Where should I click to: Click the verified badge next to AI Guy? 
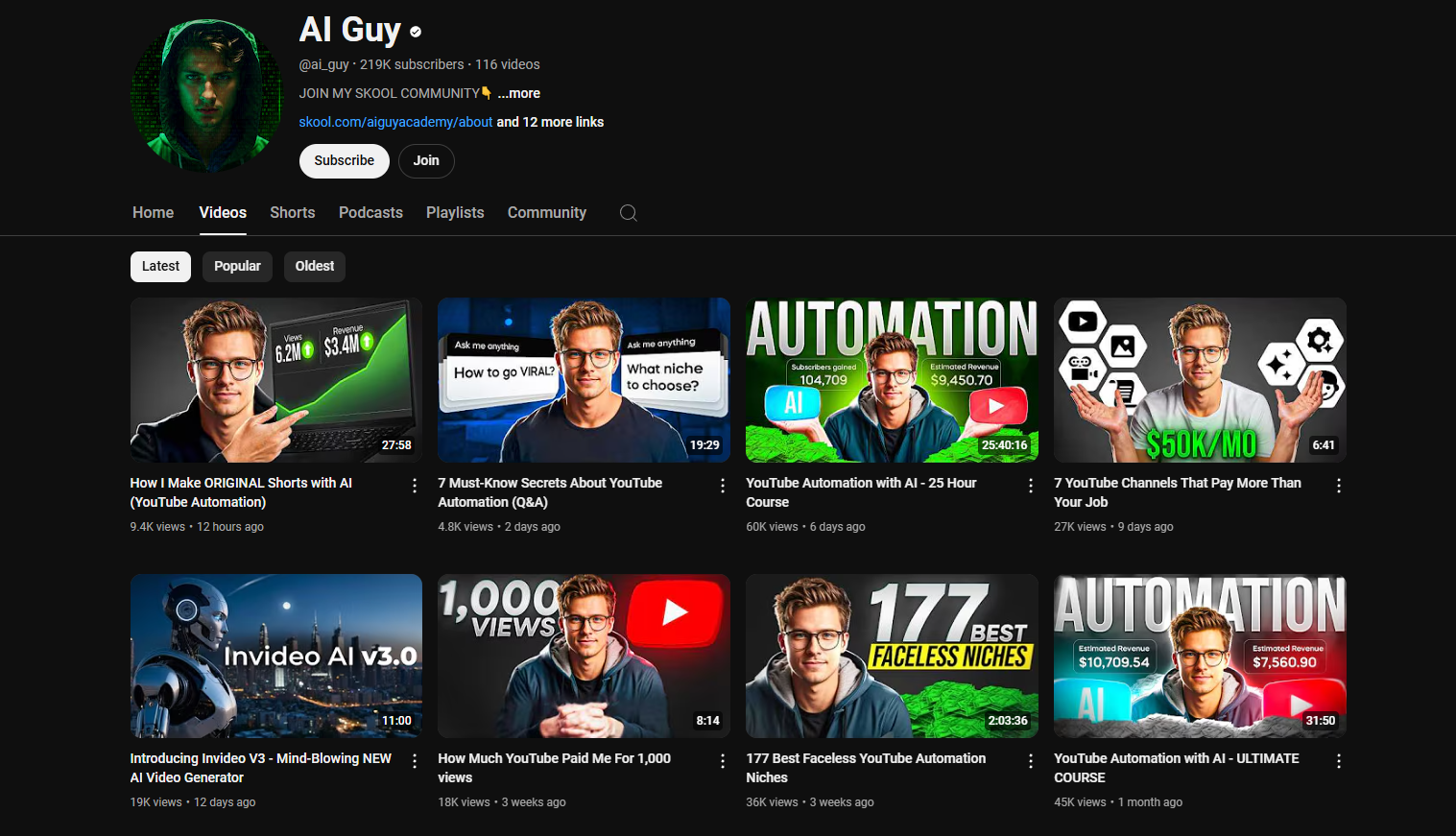(416, 32)
